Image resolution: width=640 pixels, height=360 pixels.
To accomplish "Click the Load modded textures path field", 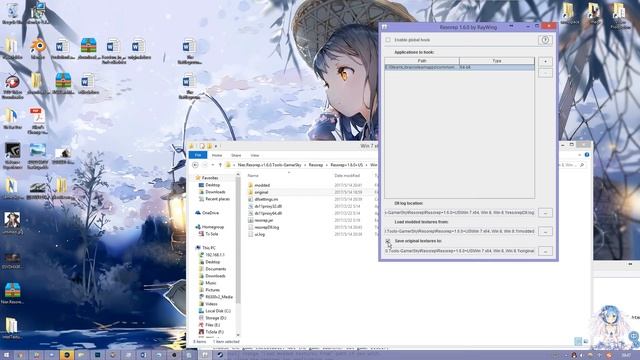I will [460, 231].
